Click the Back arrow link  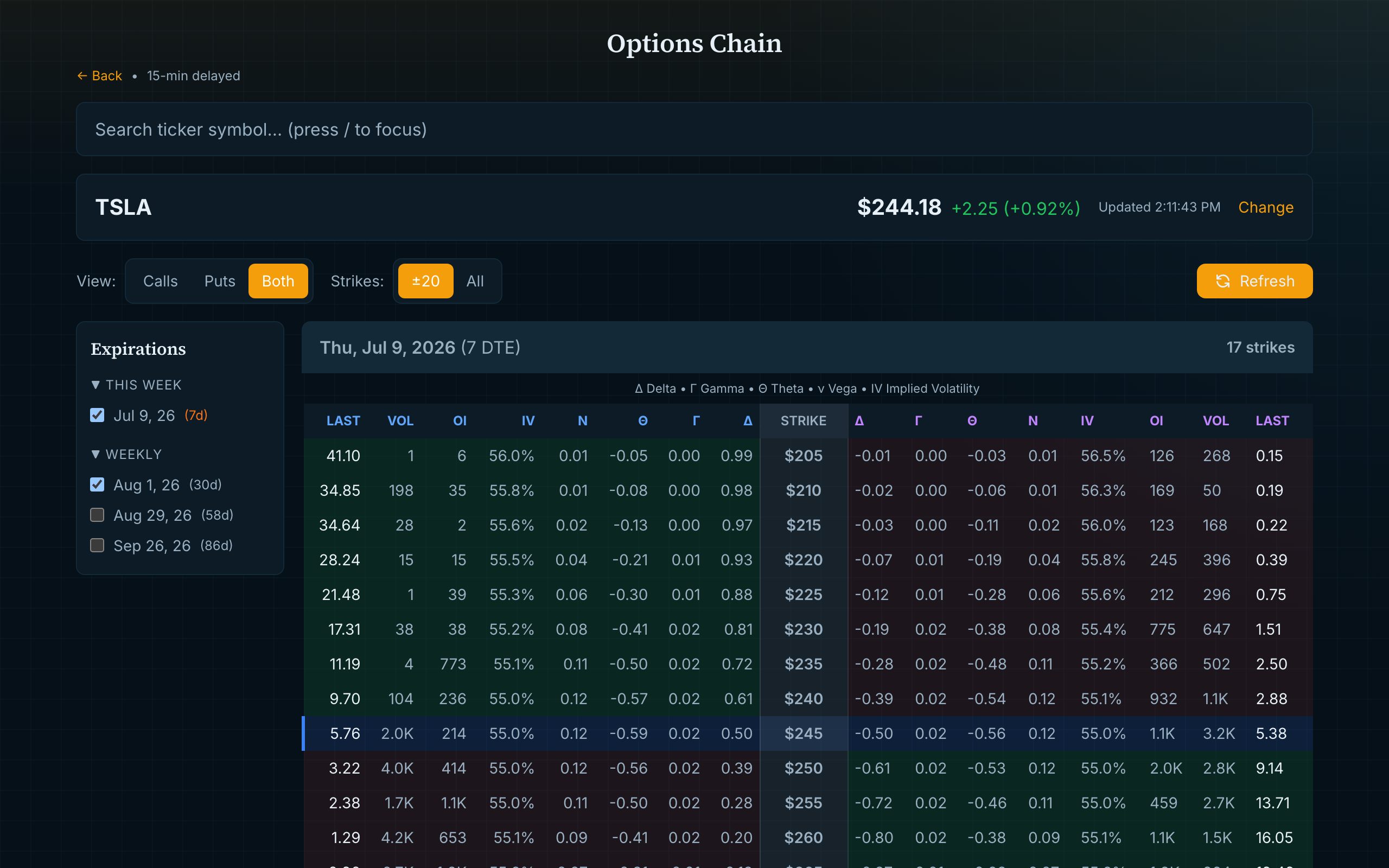[99, 76]
